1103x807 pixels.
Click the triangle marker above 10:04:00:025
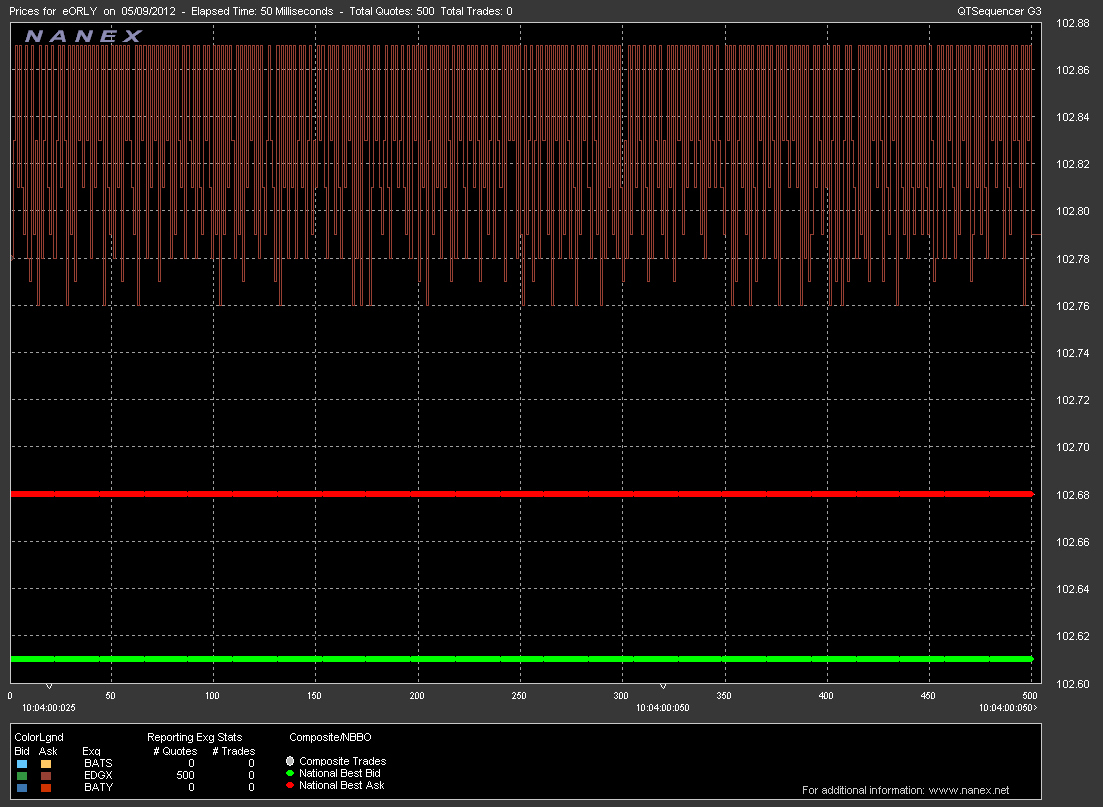pyautogui.click(x=49, y=686)
